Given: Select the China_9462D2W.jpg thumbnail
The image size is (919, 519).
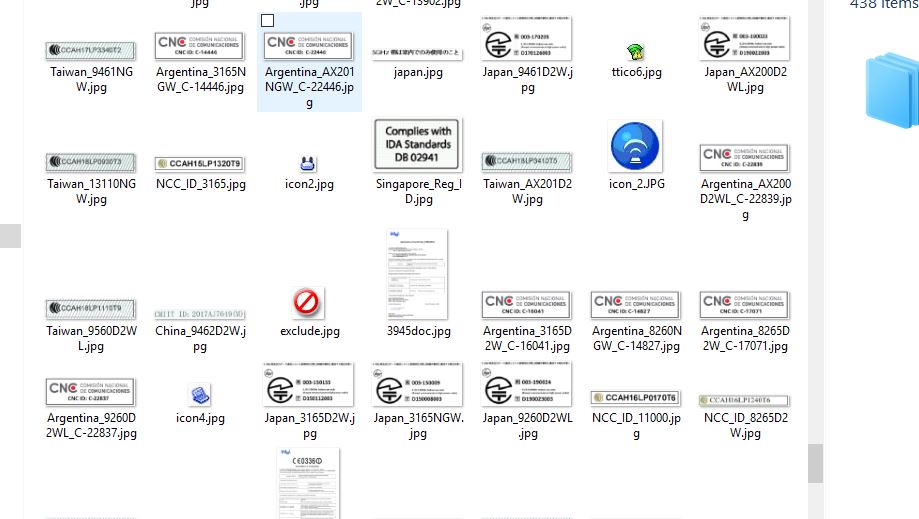Looking at the screenshot, I should click(200, 314).
